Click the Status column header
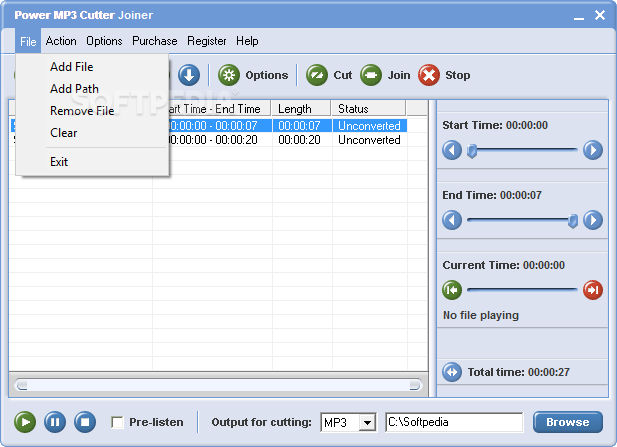The image size is (617, 447). (368, 109)
